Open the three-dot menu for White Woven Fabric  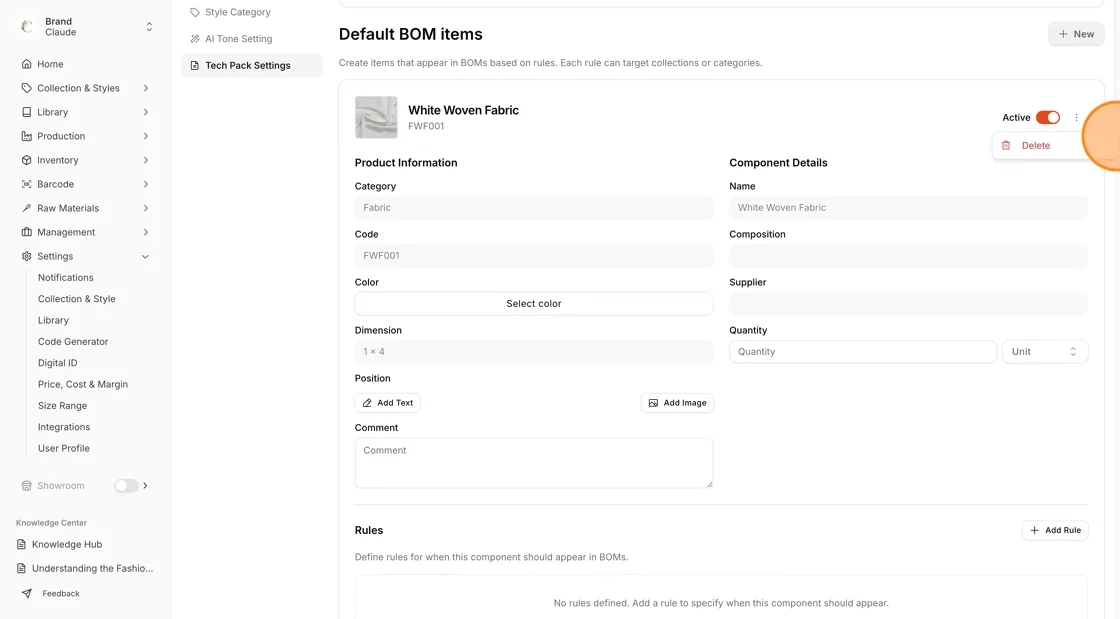click(x=1076, y=118)
